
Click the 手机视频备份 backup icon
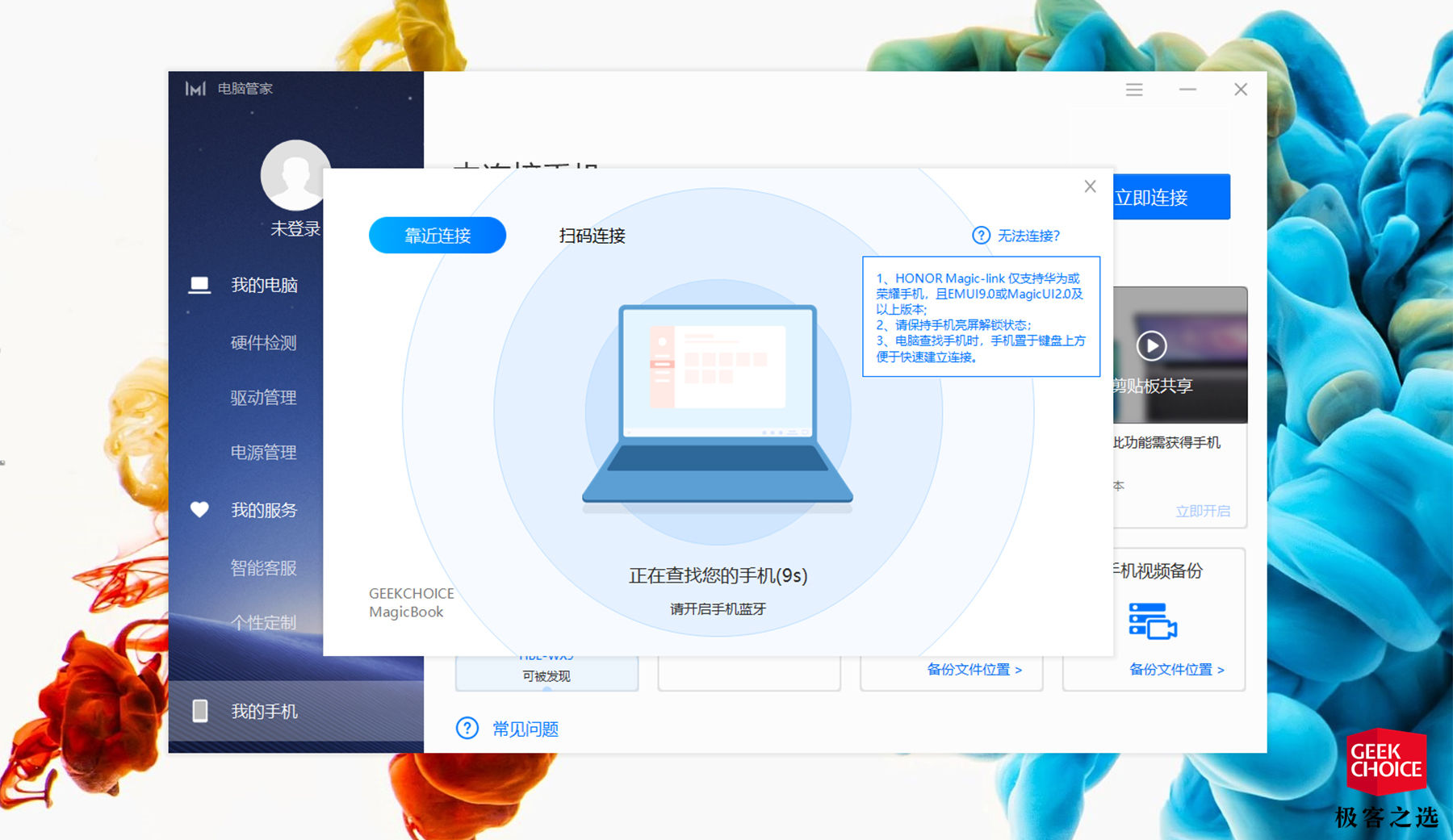coord(1153,623)
